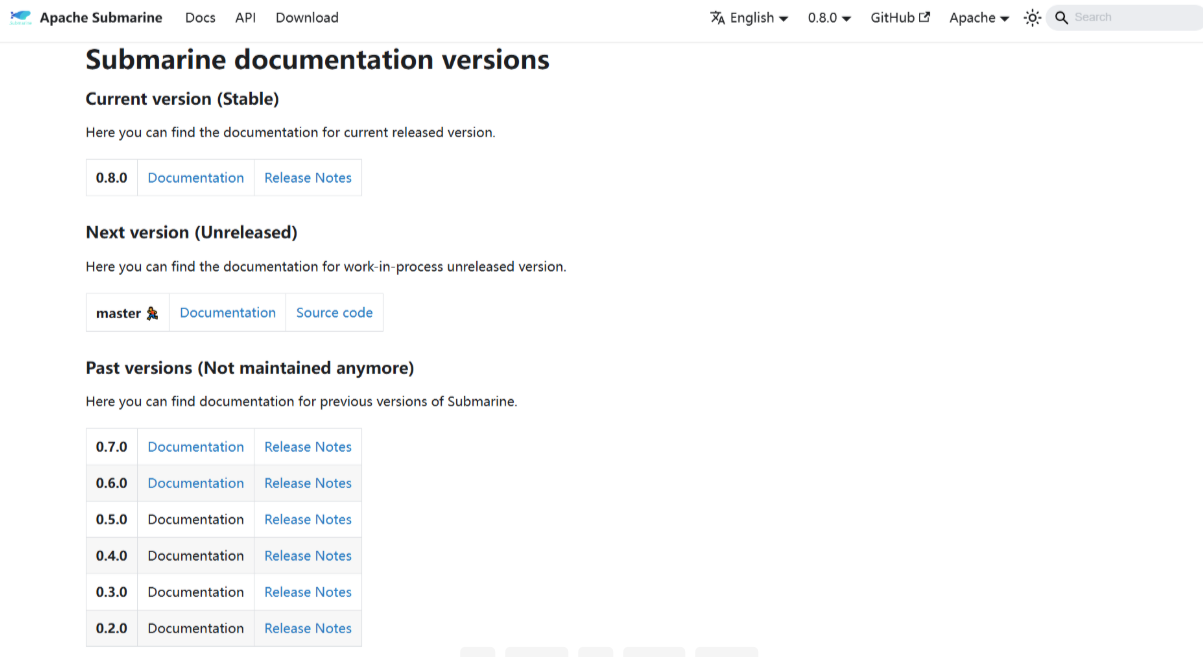Viewport: 1203px width, 657px height.
Task: View Release Notes for version 0.6.0
Action: point(308,483)
